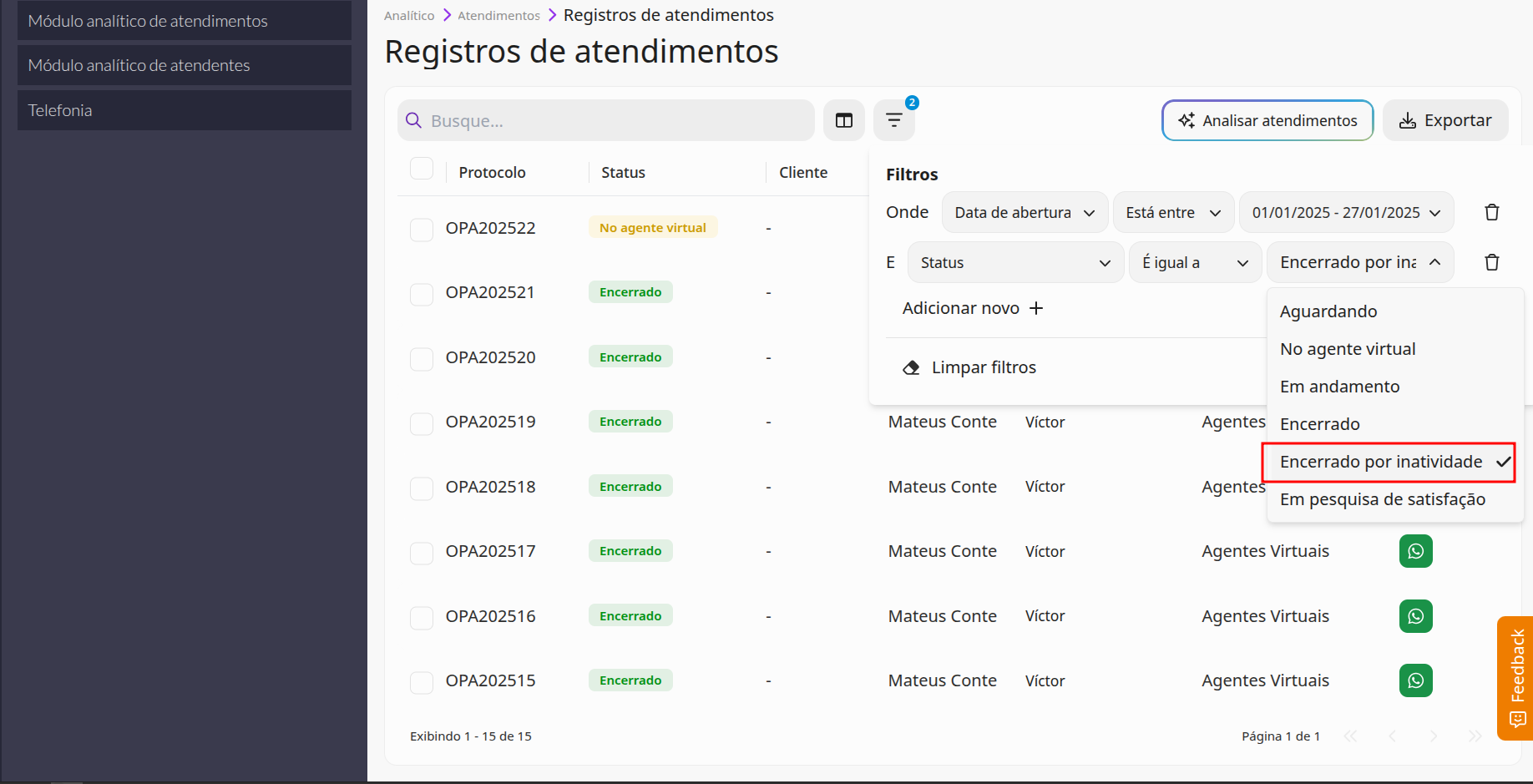Click the Página 1 de 1 indicator

[1281, 736]
